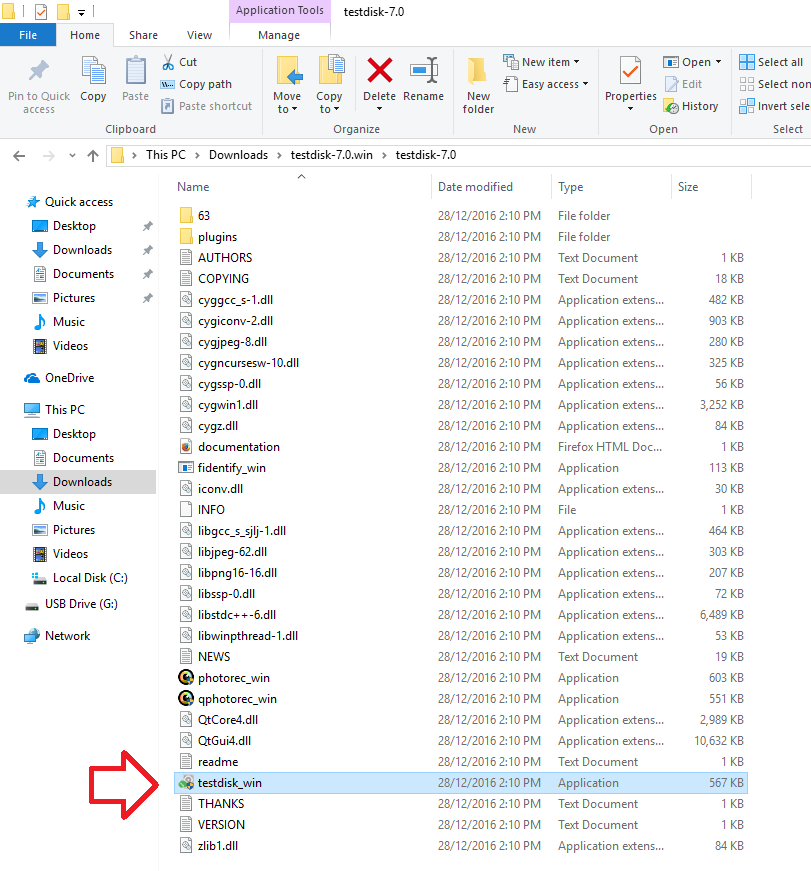Click the documentation Firefox HTML icon
This screenshot has width=811, height=871.
pos(186,447)
